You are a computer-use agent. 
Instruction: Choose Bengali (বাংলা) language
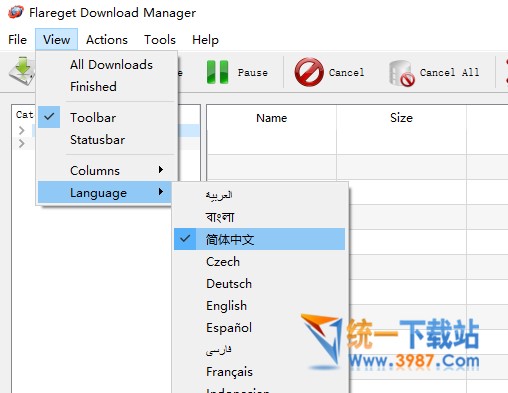coord(259,217)
